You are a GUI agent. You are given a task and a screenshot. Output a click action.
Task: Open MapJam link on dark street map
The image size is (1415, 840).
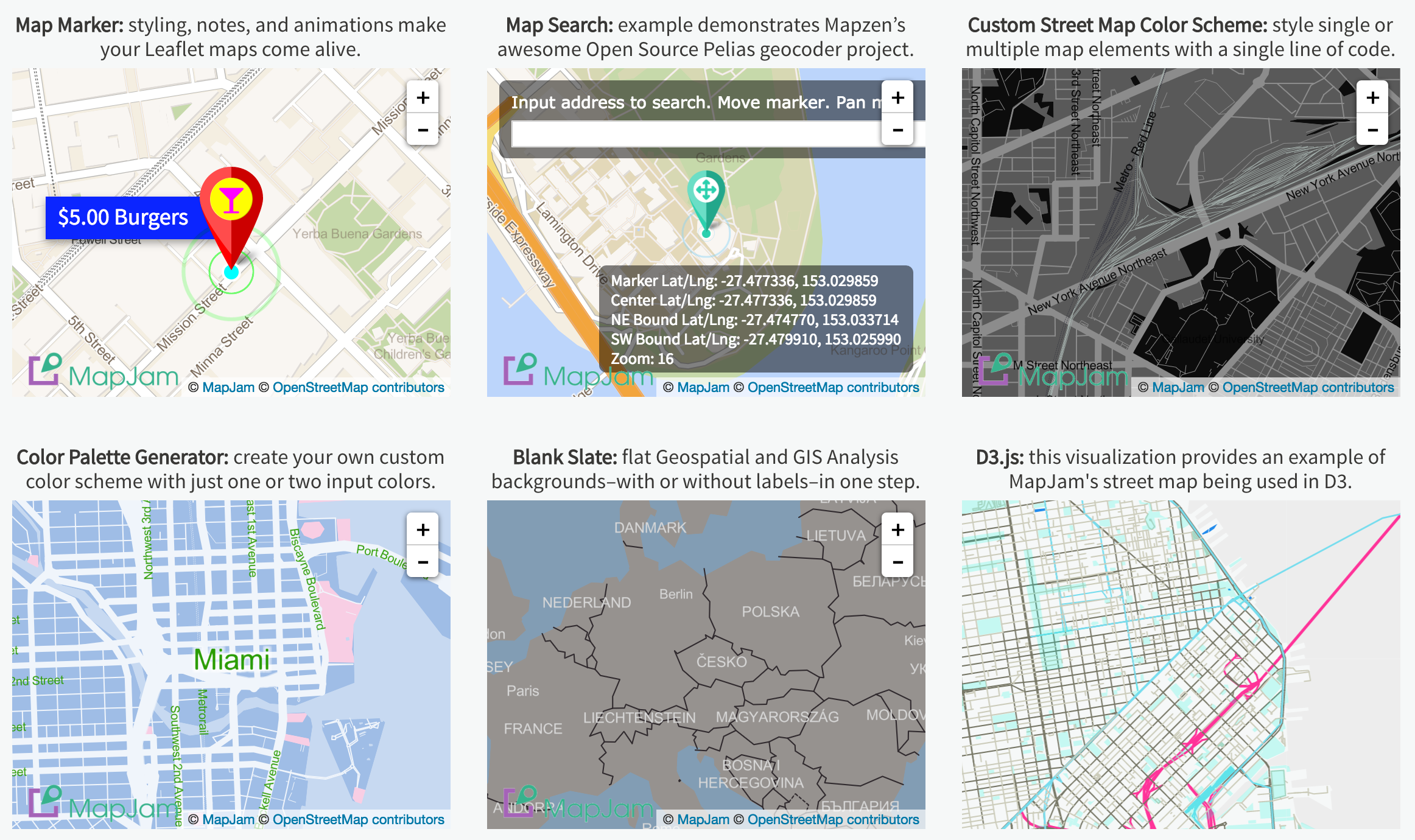(x=1178, y=388)
